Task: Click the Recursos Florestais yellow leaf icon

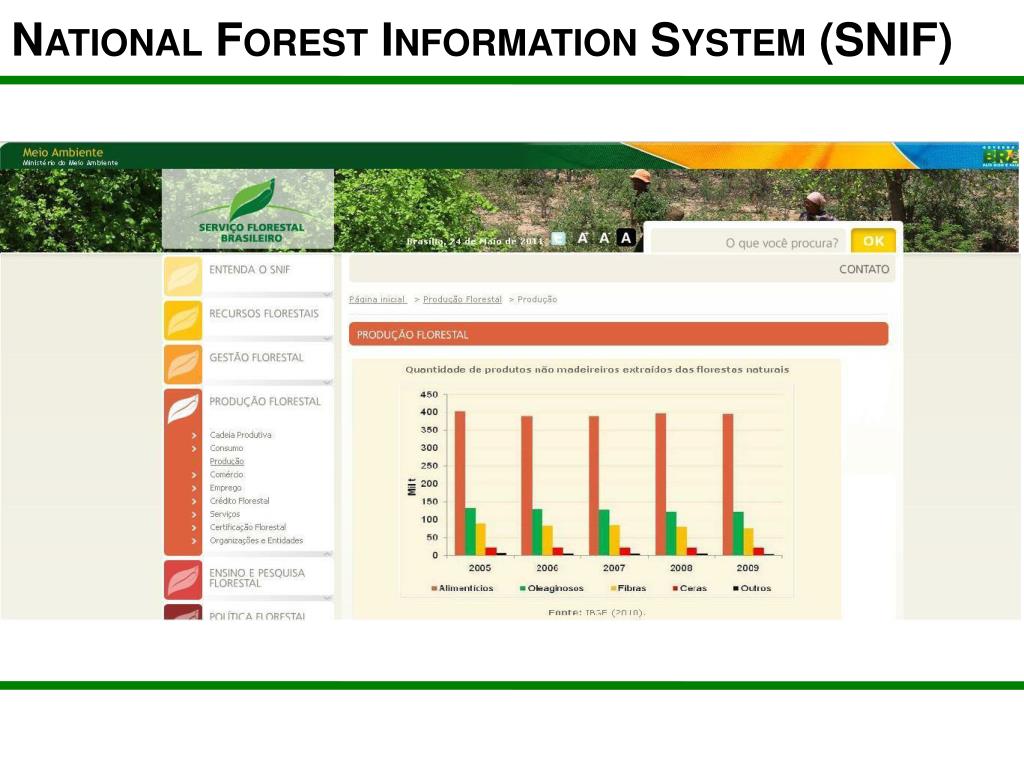Action: [x=183, y=320]
